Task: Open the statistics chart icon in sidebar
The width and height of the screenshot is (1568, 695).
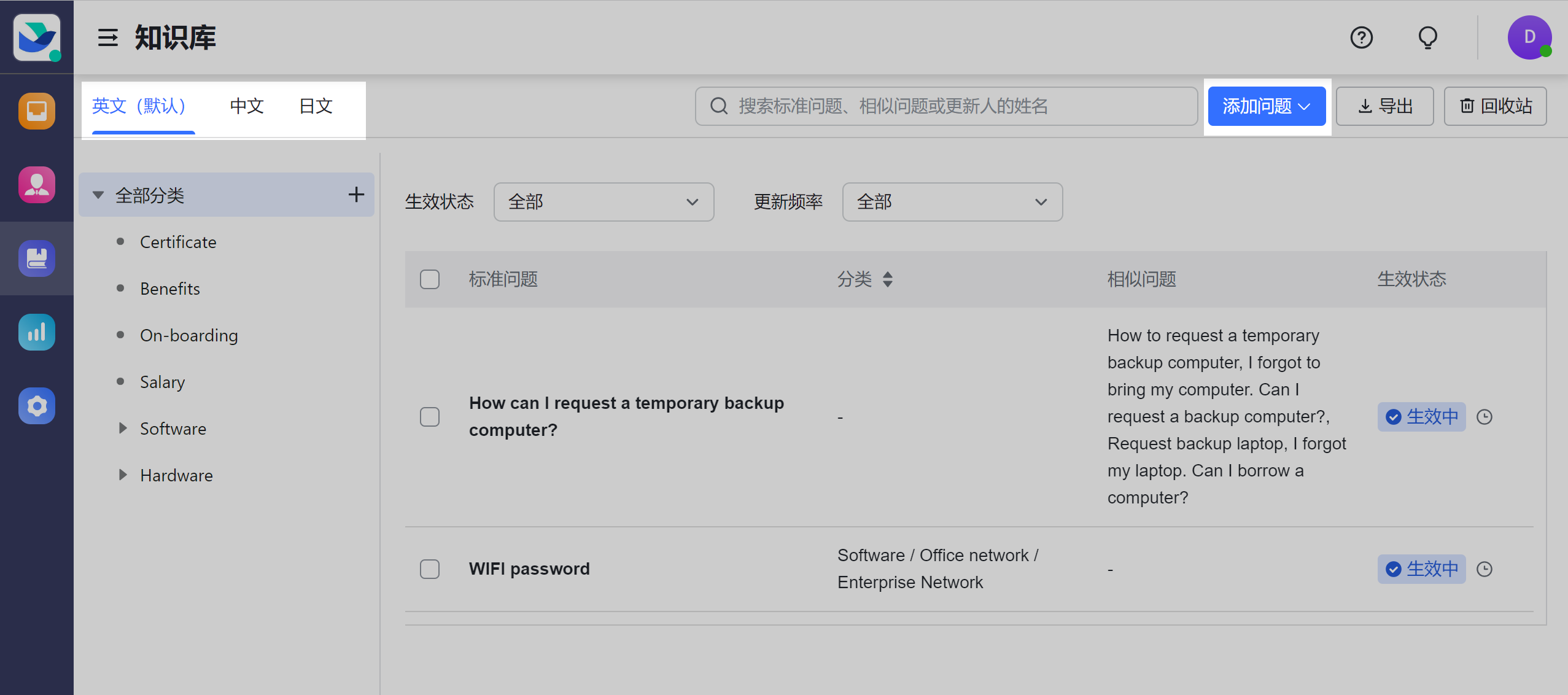Action: [36, 332]
